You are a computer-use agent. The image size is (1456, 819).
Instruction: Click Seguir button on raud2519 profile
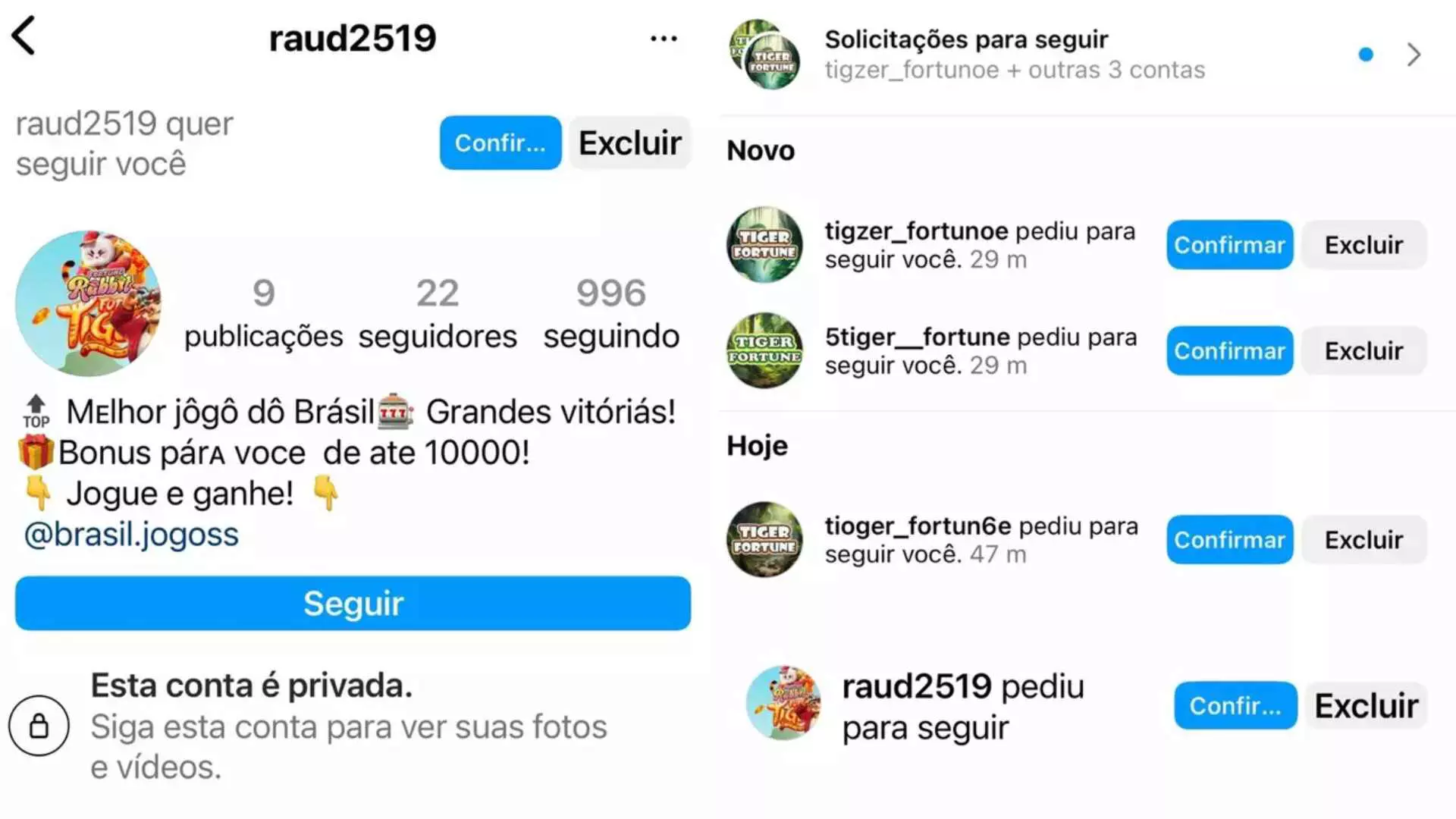click(x=353, y=602)
